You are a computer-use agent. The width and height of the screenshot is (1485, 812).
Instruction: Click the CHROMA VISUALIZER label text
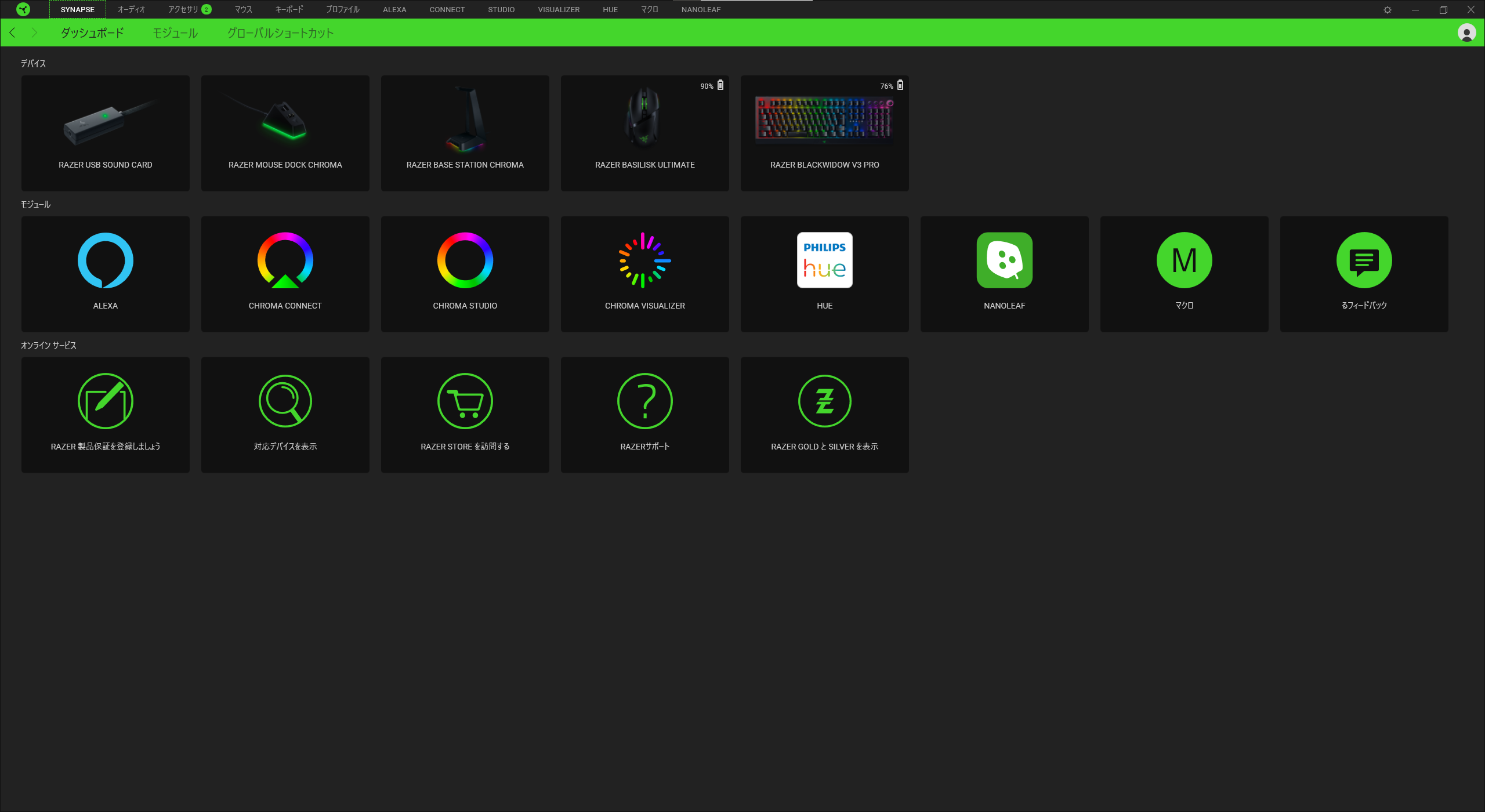pyautogui.click(x=644, y=306)
